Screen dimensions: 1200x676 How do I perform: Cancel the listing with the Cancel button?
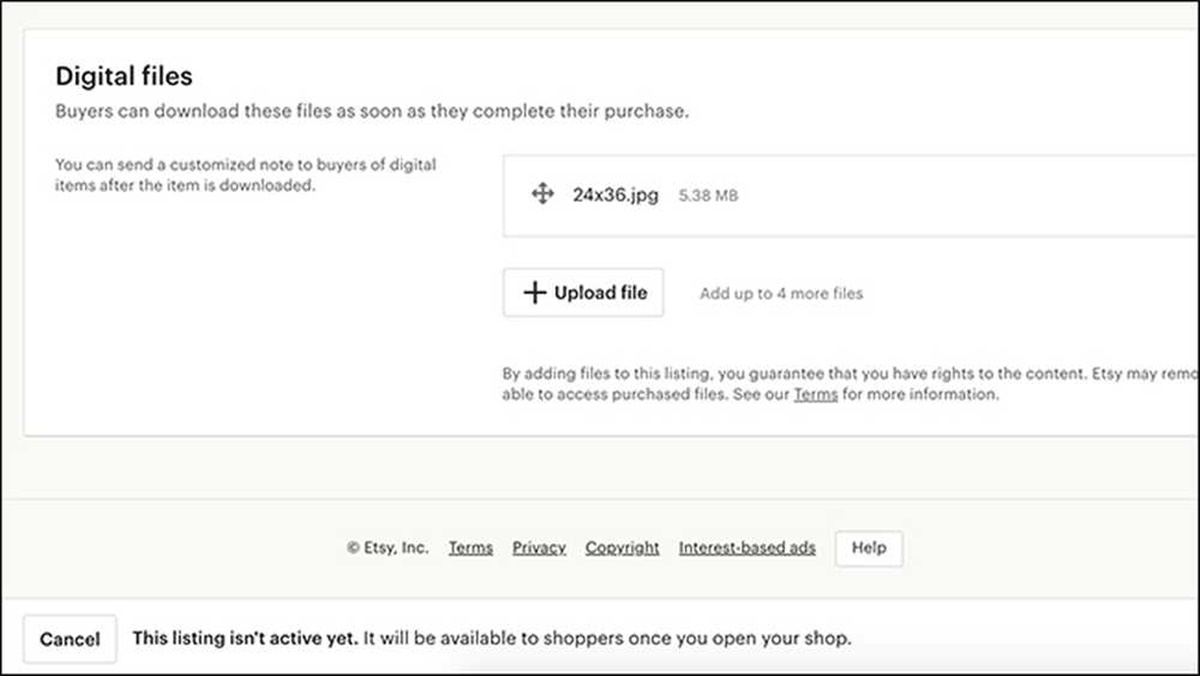coord(70,639)
